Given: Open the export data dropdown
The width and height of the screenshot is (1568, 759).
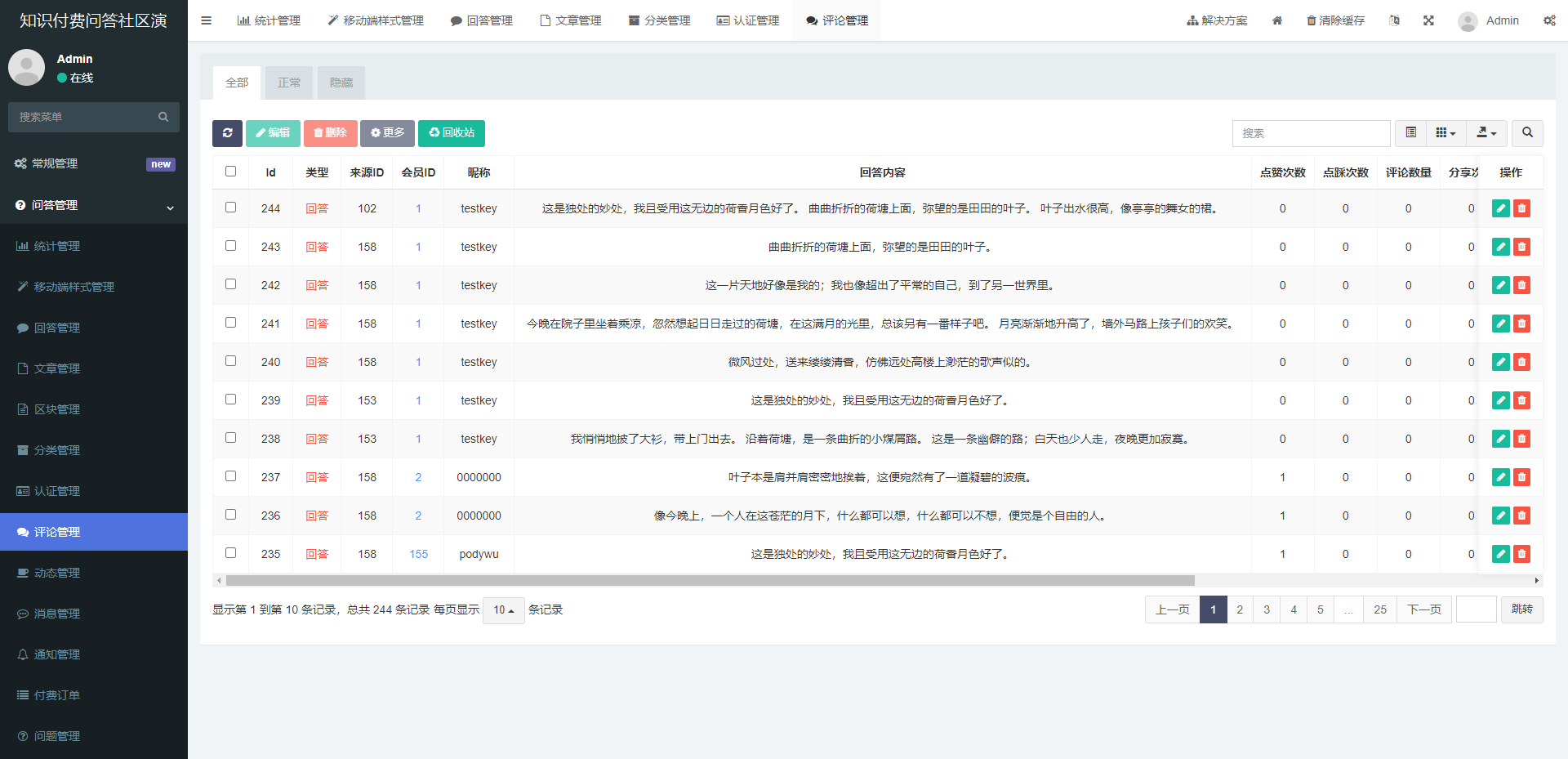Looking at the screenshot, I should click(x=1486, y=133).
